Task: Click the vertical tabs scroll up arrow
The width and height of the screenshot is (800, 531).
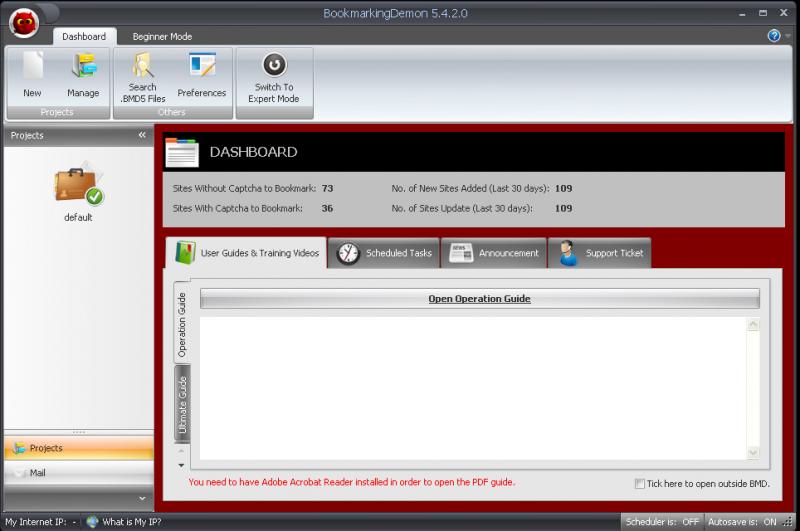Action: 181,451
